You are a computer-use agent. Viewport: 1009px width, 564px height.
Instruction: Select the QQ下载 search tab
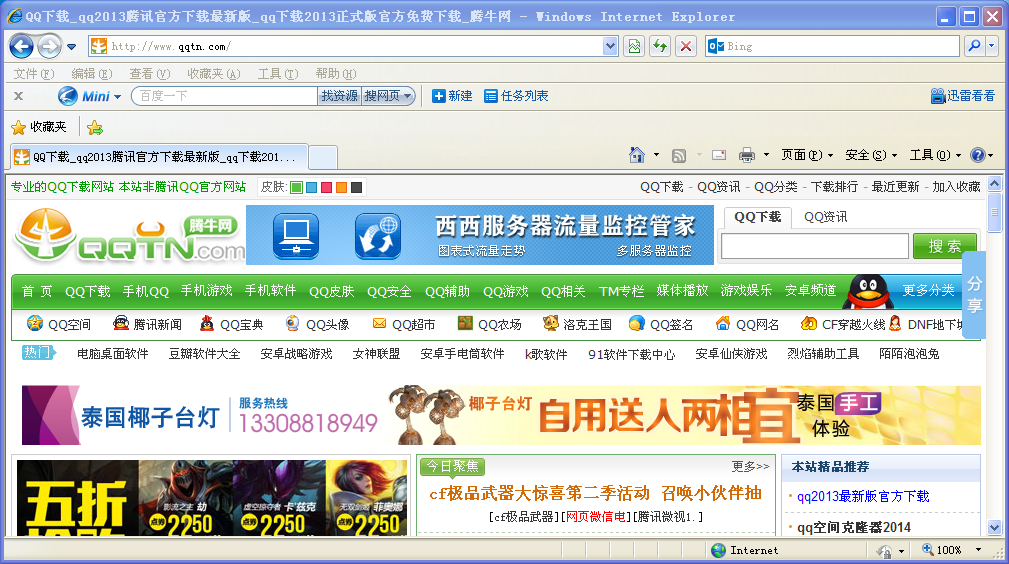757,217
